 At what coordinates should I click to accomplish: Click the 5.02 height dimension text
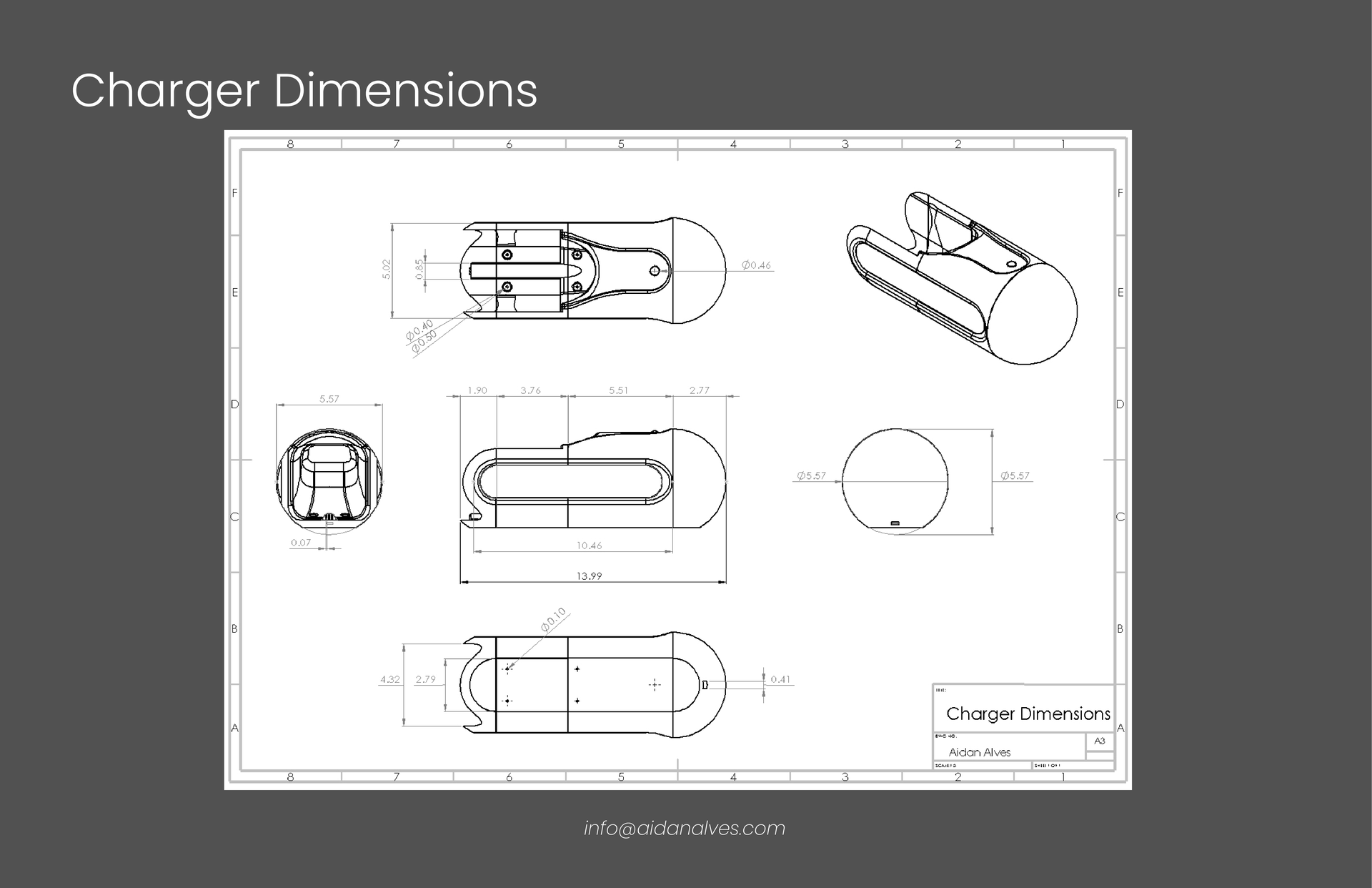(387, 269)
